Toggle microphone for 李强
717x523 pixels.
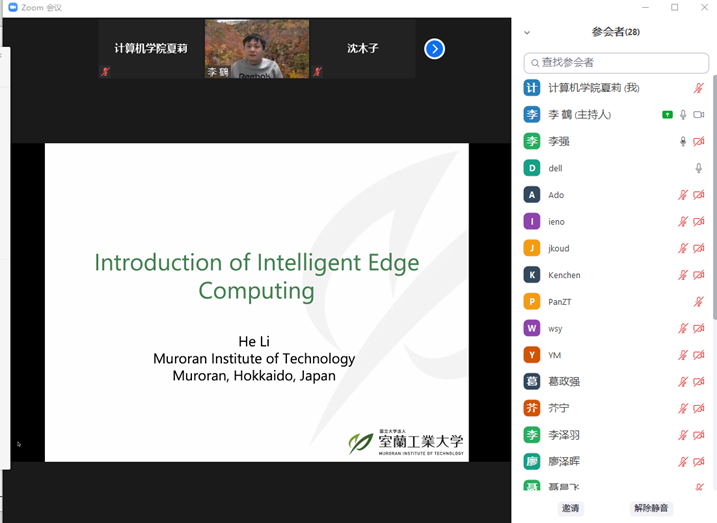tap(683, 142)
